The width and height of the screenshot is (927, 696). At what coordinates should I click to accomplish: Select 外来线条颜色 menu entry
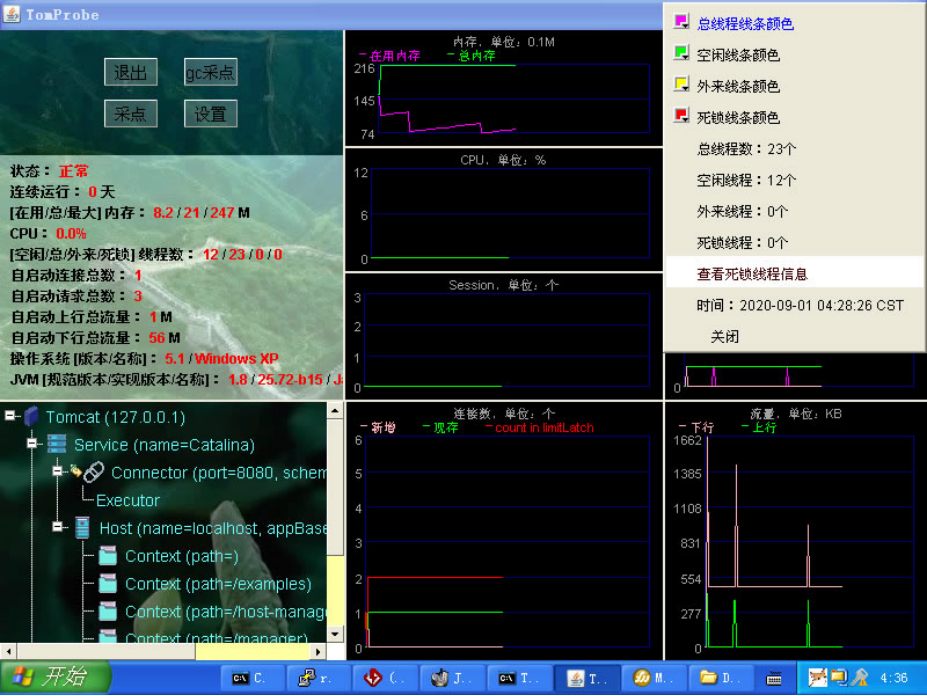coord(794,86)
